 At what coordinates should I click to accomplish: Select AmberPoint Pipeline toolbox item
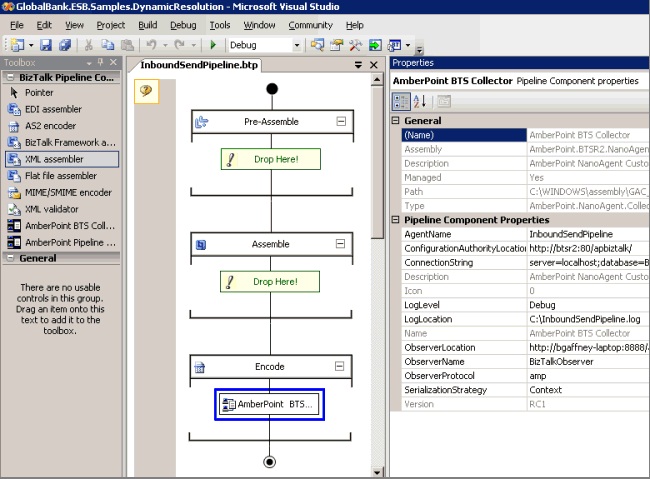coord(62,242)
